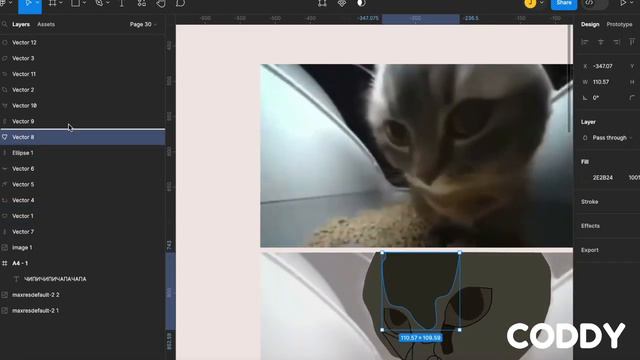640x360 pixels.
Task: Open the Pass through blend dropdown
Action: [612, 138]
